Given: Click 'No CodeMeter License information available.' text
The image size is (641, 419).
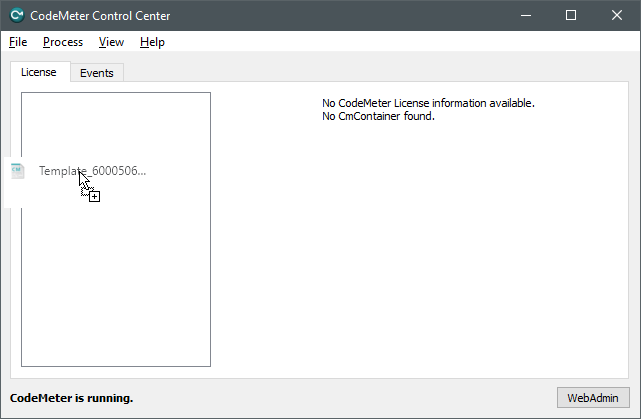Looking at the screenshot, I should click(x=428, y=103).
